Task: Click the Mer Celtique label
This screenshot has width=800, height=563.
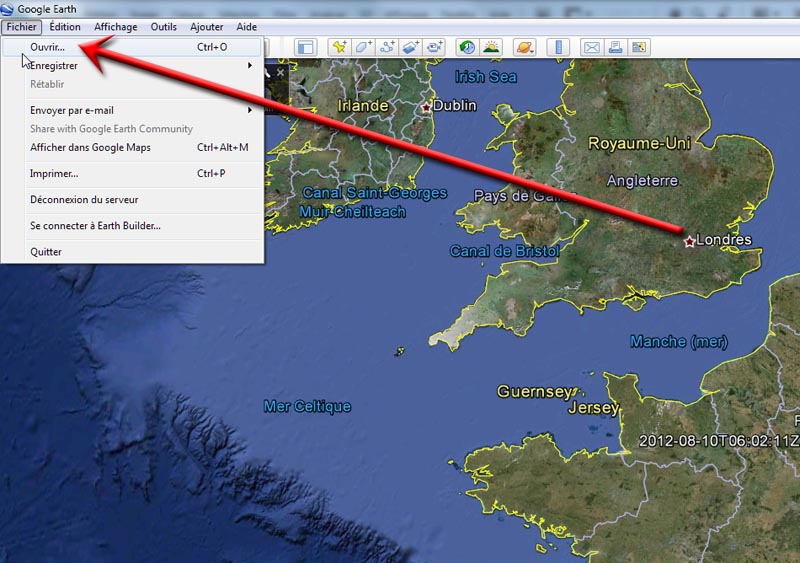Action: 307,406
